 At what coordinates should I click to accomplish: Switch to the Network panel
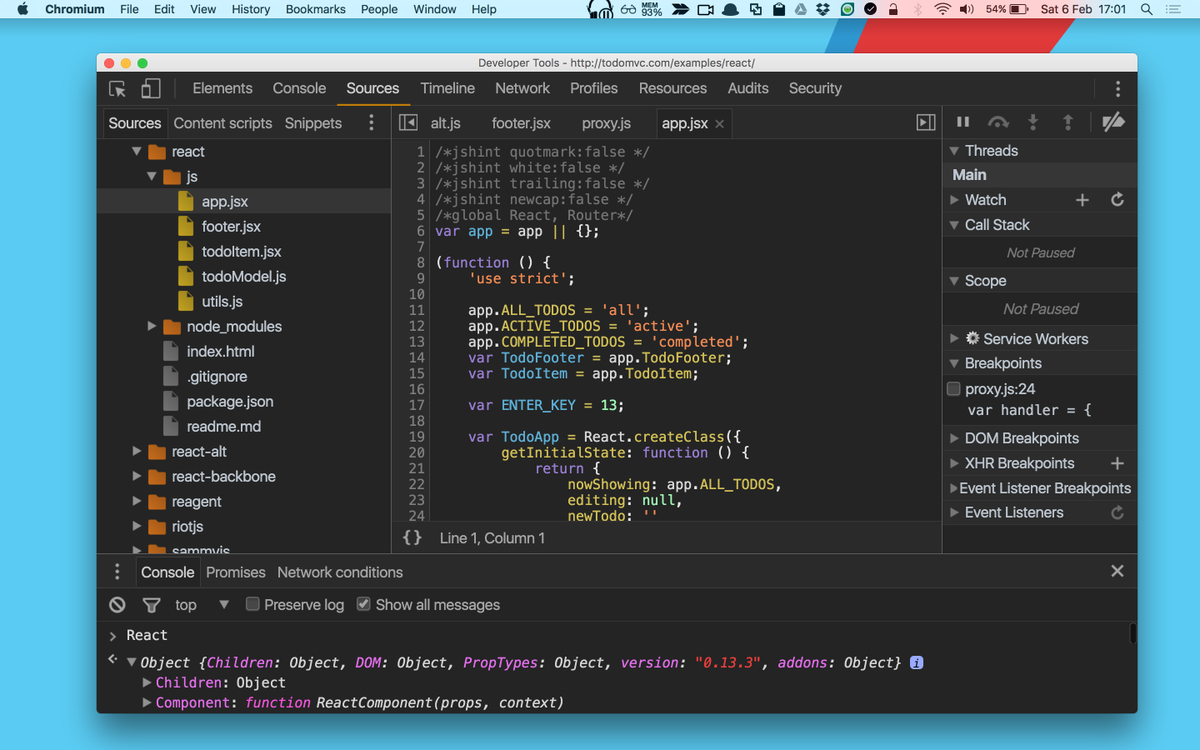pyautogui.click(x=522, y=88)
